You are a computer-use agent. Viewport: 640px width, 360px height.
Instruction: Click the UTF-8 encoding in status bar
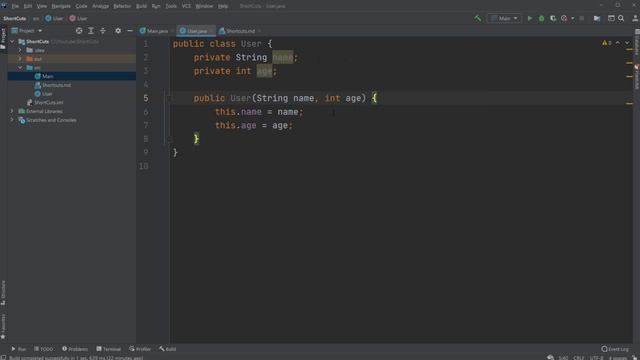point(596,358)
